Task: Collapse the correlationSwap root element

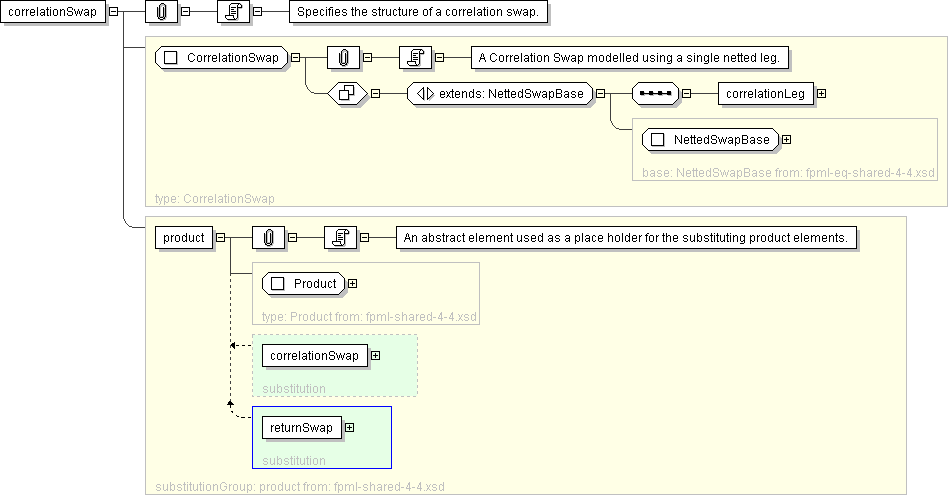Action: 113,11
